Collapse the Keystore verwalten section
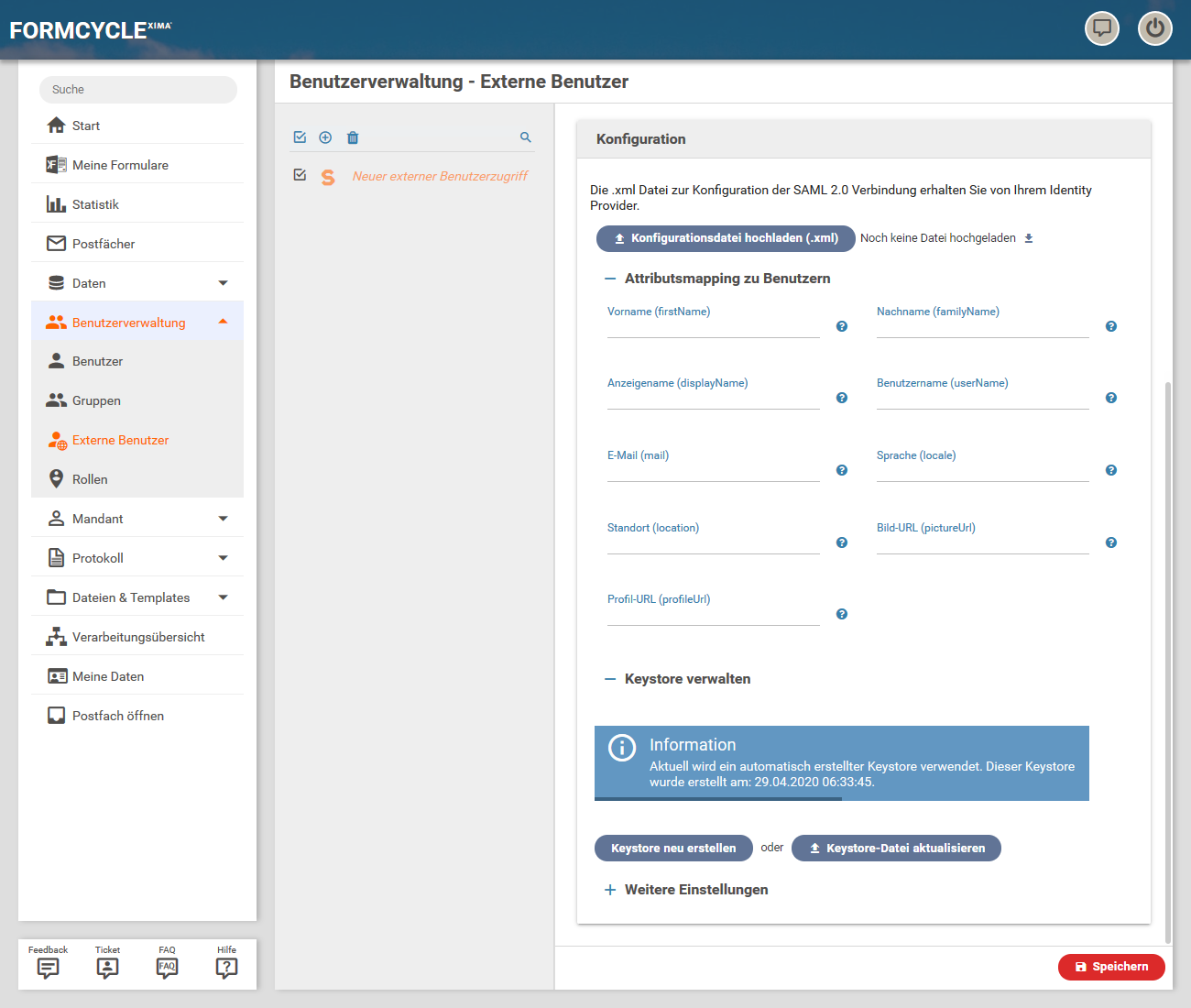The image size is (1191, 1008). 610,679
